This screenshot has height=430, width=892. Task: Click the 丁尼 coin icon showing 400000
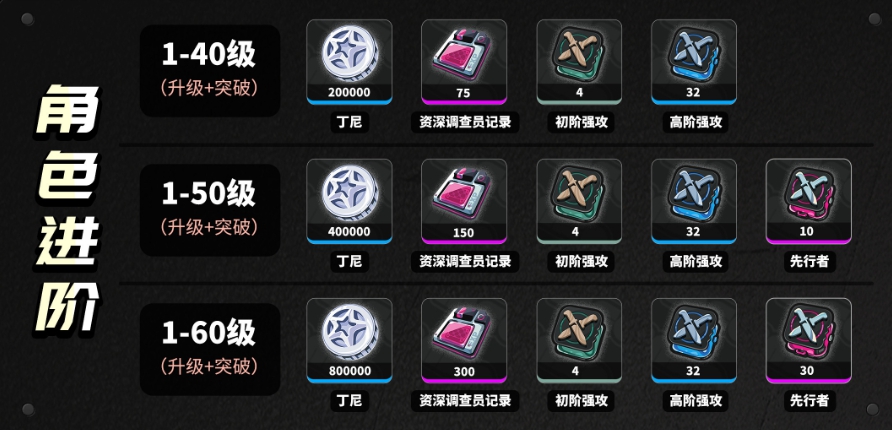[x=349, y=201]
